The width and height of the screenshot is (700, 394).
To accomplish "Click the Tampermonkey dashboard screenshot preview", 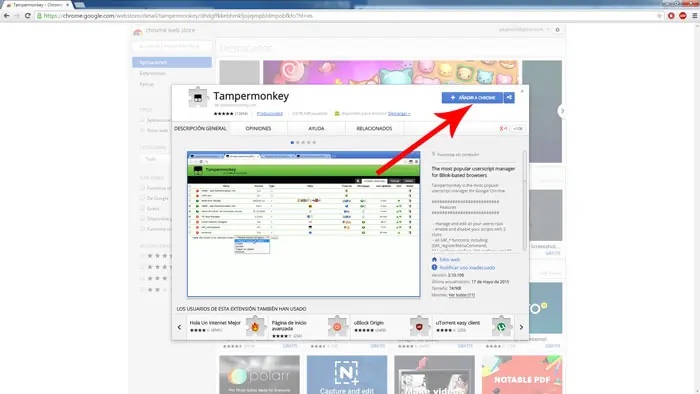I will (304, 224).
